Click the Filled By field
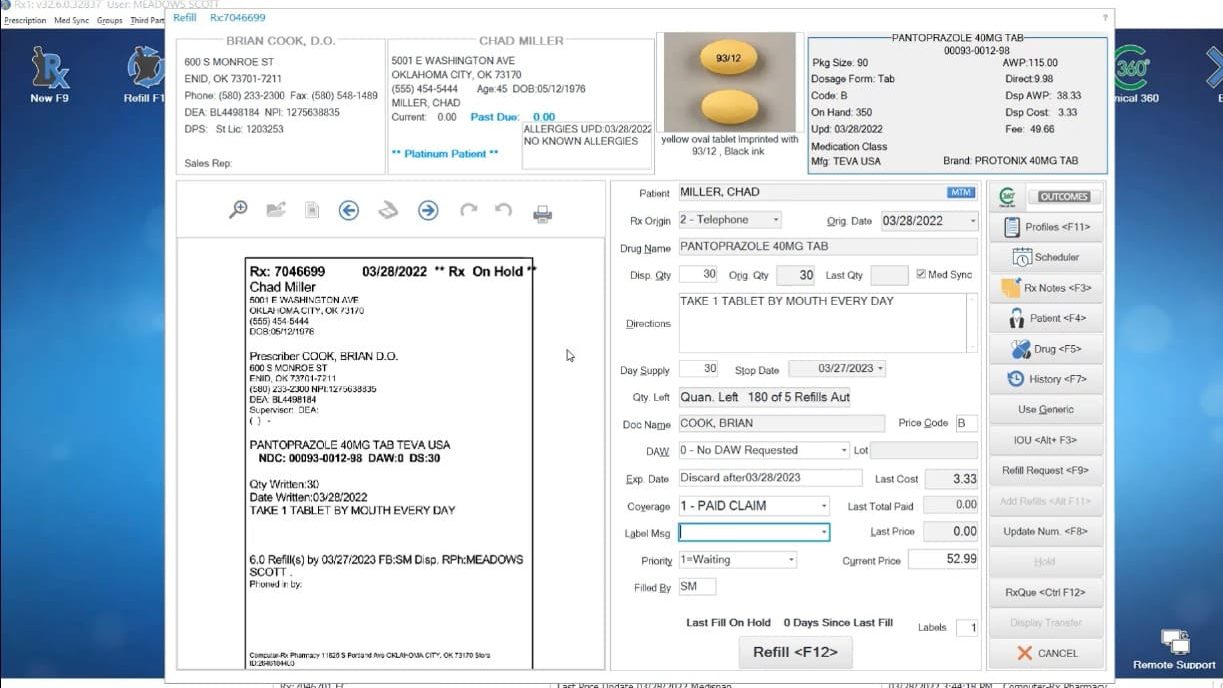Screen dimensions: 1223x688 [697, 587]
